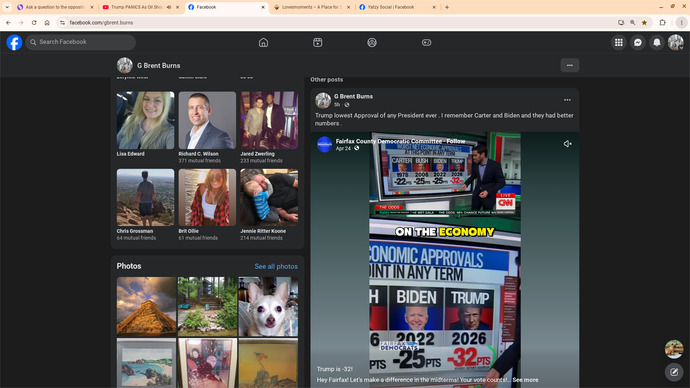Open Lisa Edward's friend profile photo

(145, 120)
